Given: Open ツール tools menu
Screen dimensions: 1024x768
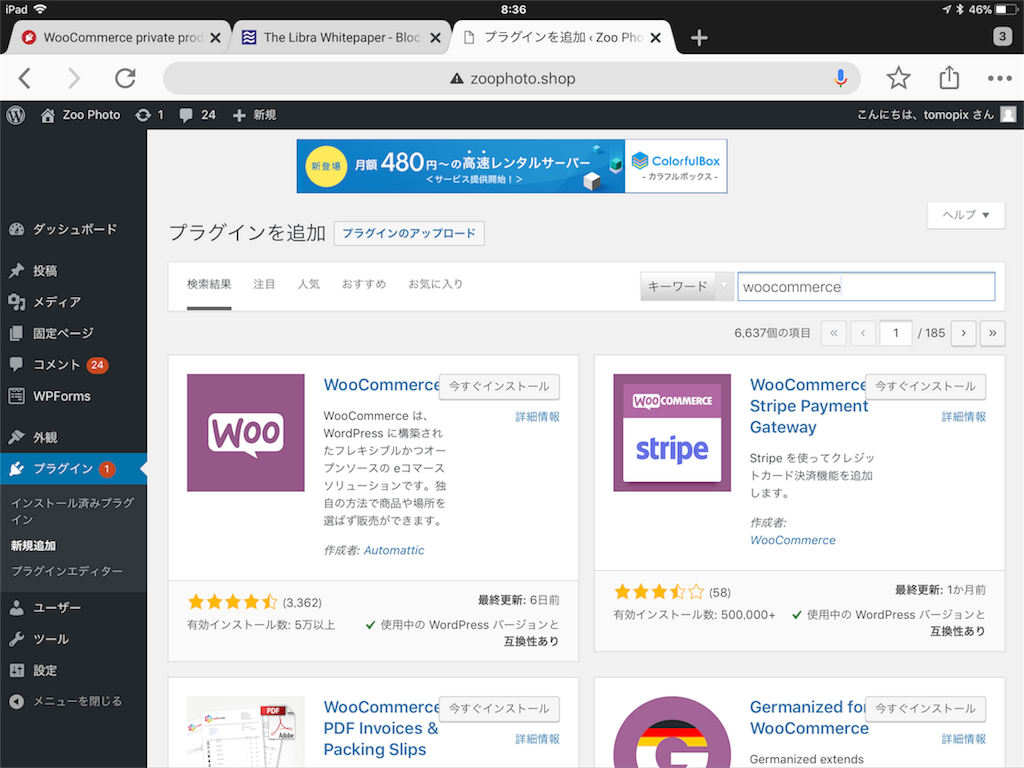Looking at the screenshot, I should [73, 639].
